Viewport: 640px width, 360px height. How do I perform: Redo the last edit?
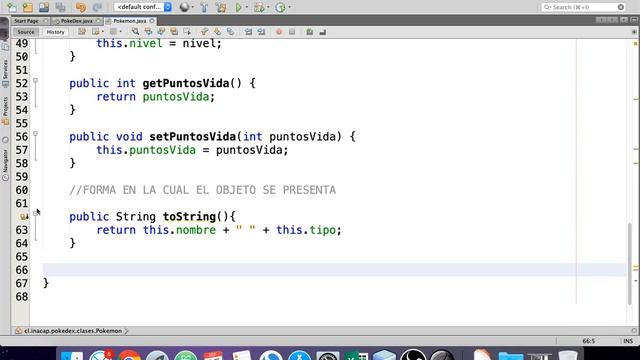[x=97, y=7]
